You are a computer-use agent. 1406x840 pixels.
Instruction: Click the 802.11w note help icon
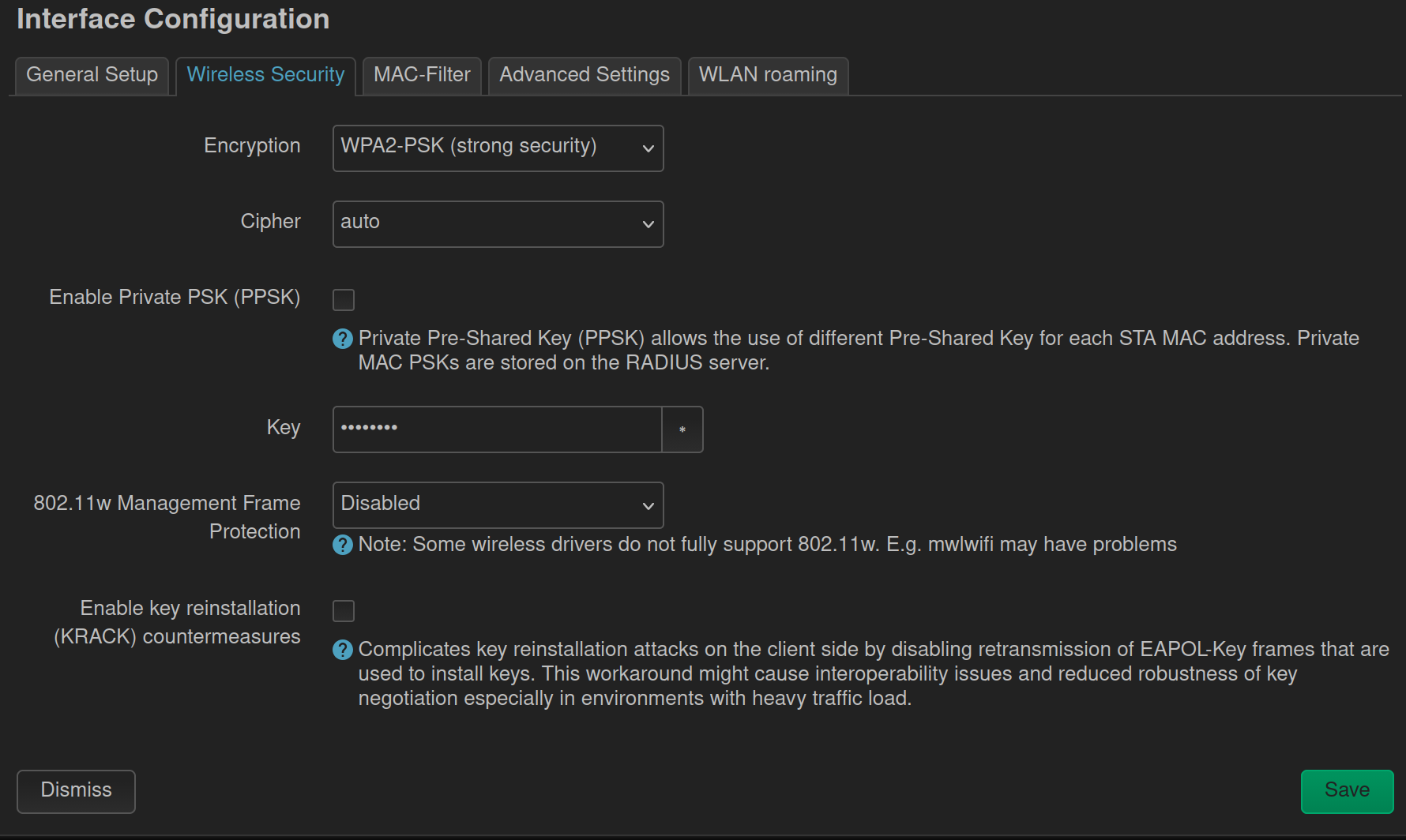pyautogui.click(x=343, y=545)
